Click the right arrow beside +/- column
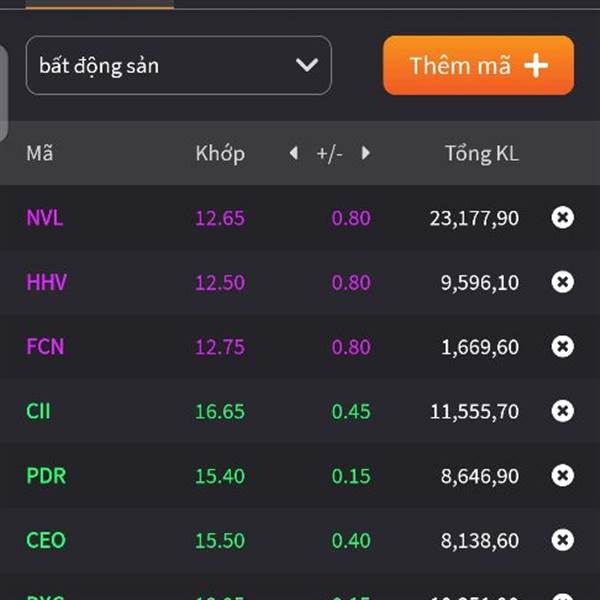 coord(366,153)
